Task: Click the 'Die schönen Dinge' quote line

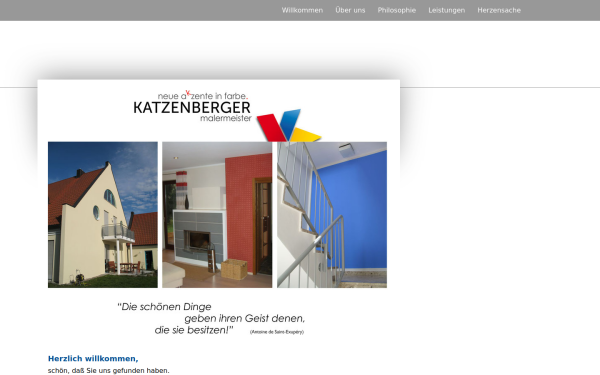Action: click(x=164, y=307)
